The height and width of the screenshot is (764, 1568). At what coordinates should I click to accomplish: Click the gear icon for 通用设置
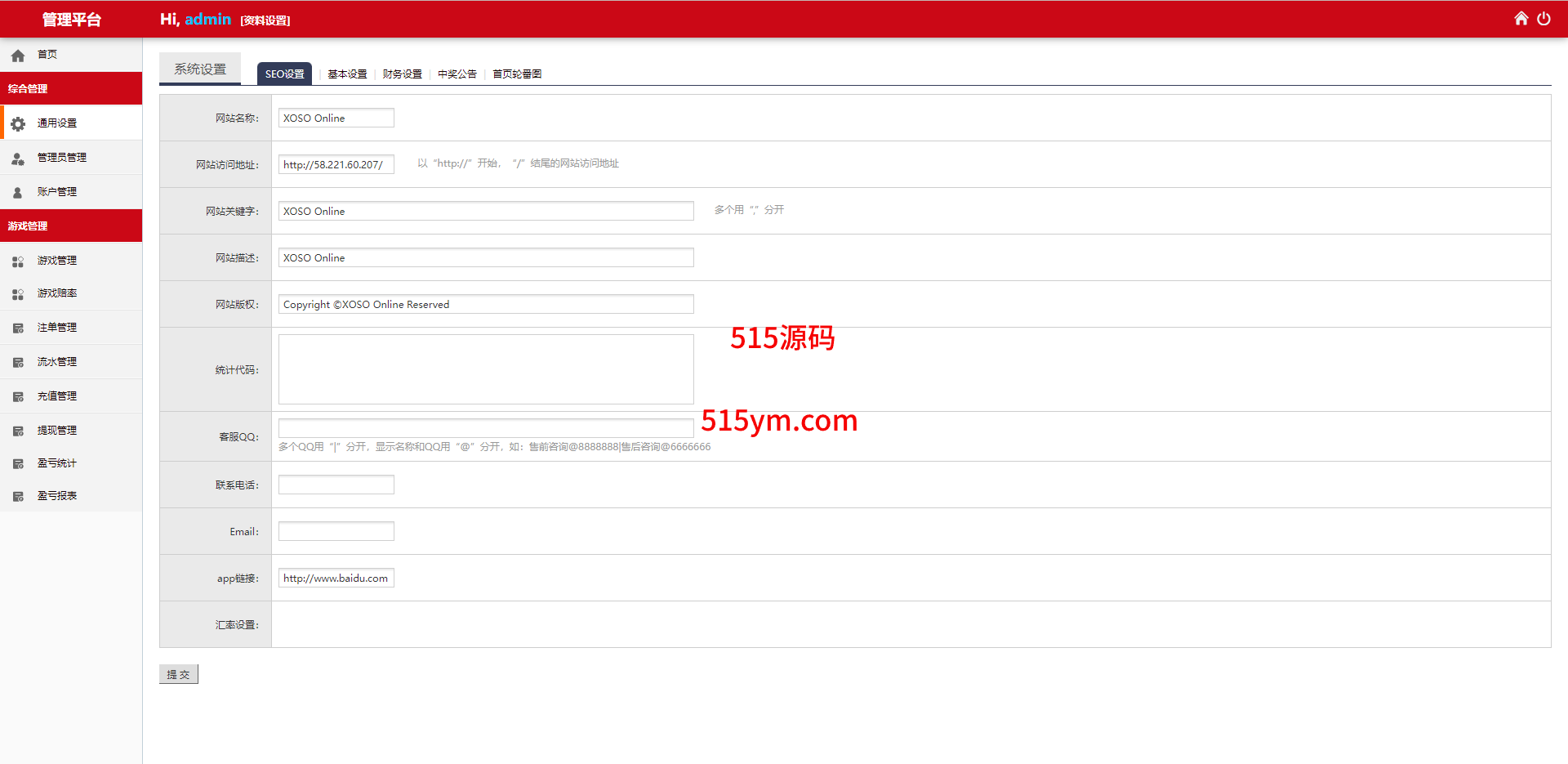[18, 123]
